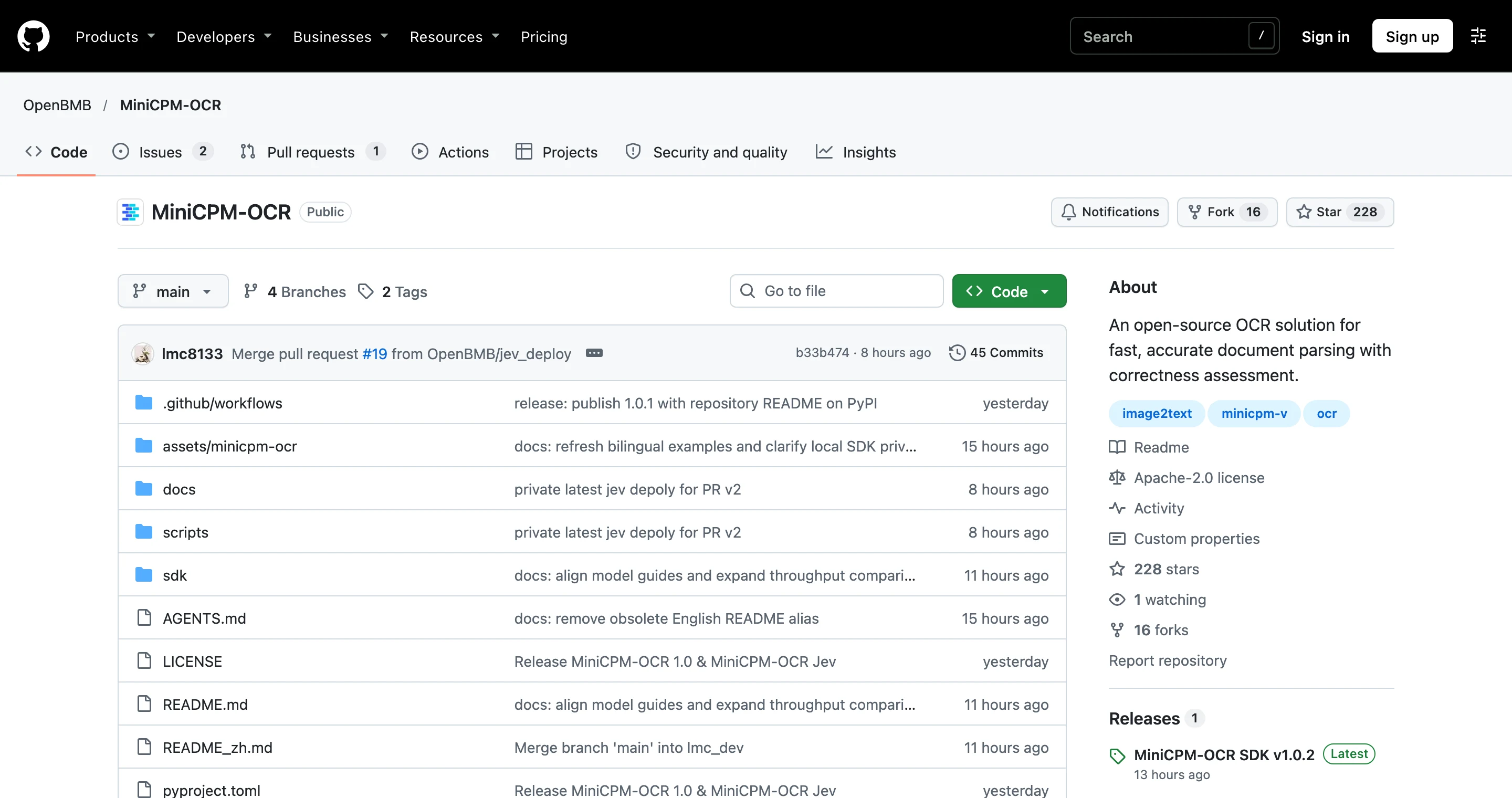Viewport: 1512px width, 798px height.
Task: Expand the Products menu
Action: pyautogui.click(x=115, y=36)
